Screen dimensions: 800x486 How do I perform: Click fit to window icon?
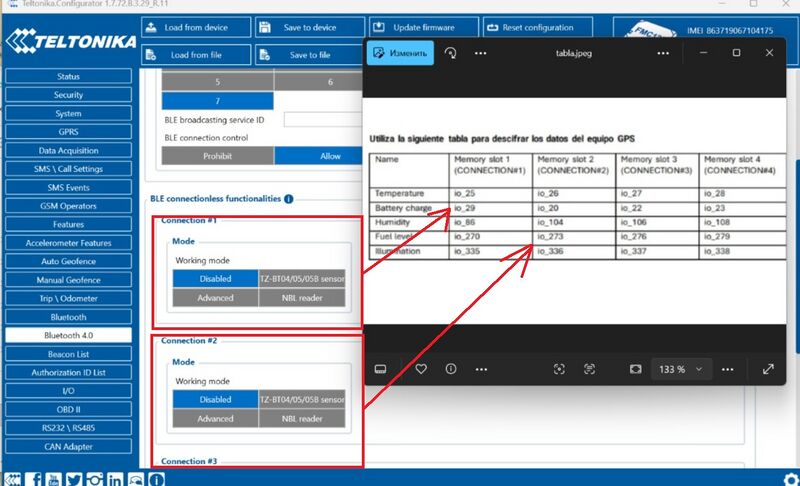635,369
